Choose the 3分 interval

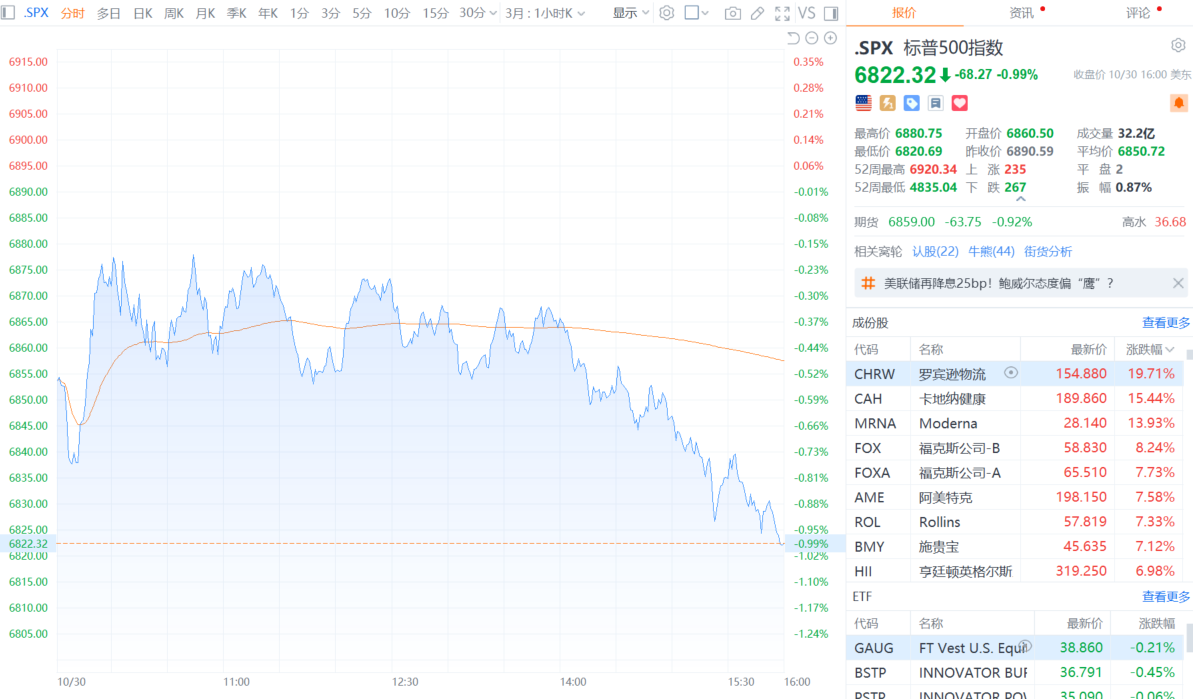click(330, 13)
